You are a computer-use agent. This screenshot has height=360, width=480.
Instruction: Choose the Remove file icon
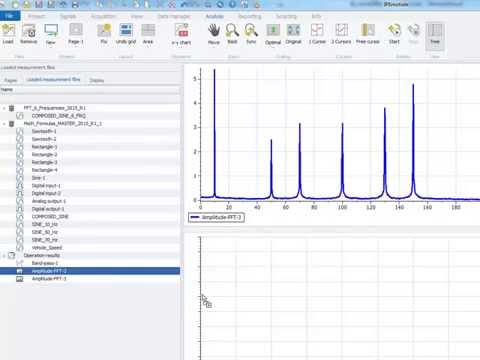pos(29,34)
